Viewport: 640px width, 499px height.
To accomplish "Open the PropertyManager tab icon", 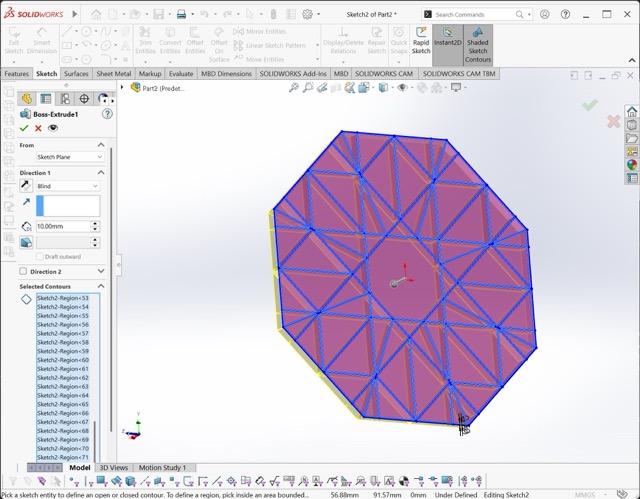I will (x=46, y=98).
